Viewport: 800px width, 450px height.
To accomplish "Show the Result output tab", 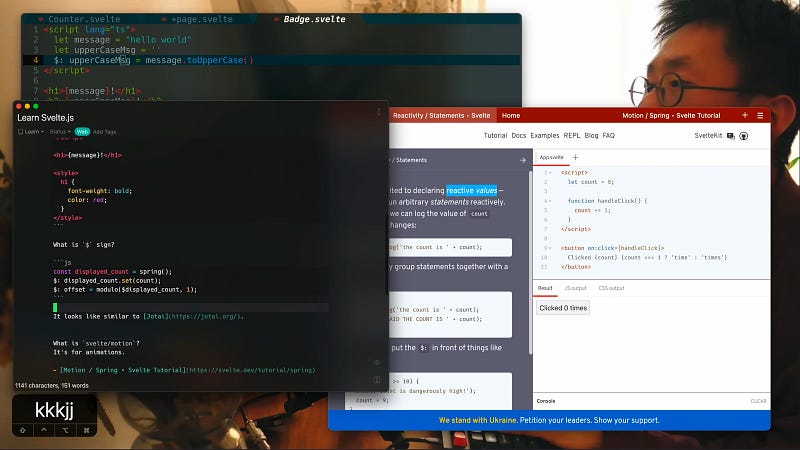I will point(545,288).
